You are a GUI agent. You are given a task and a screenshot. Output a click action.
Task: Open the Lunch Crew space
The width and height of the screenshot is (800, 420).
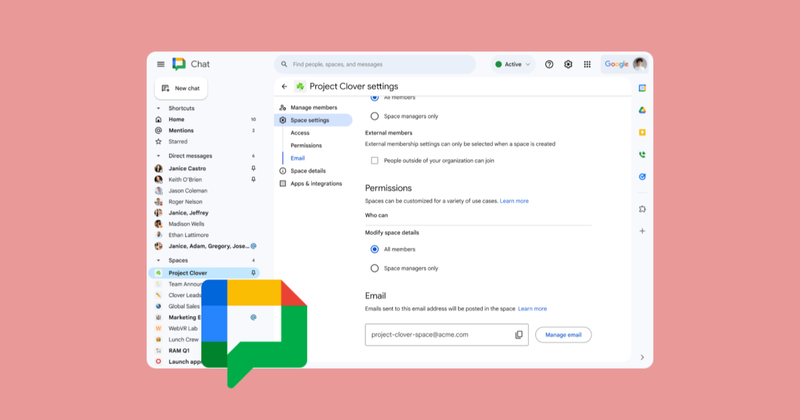(183, 340)
